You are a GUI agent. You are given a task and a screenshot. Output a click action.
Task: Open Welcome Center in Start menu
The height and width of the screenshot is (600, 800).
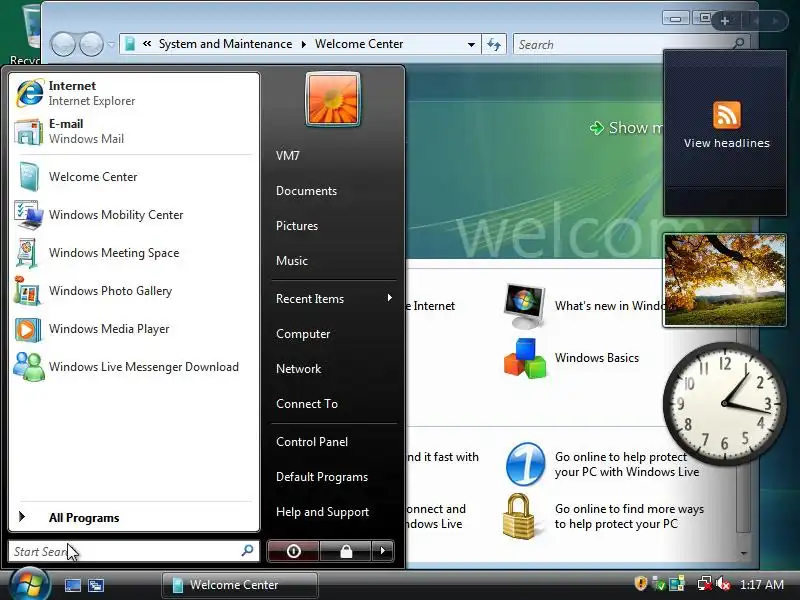[x=134, y=177]
